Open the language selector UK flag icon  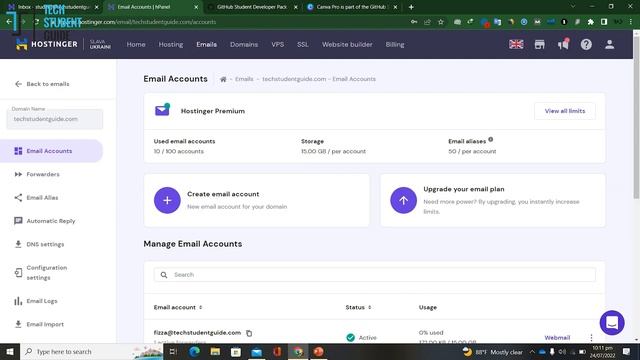click(516, 44)
